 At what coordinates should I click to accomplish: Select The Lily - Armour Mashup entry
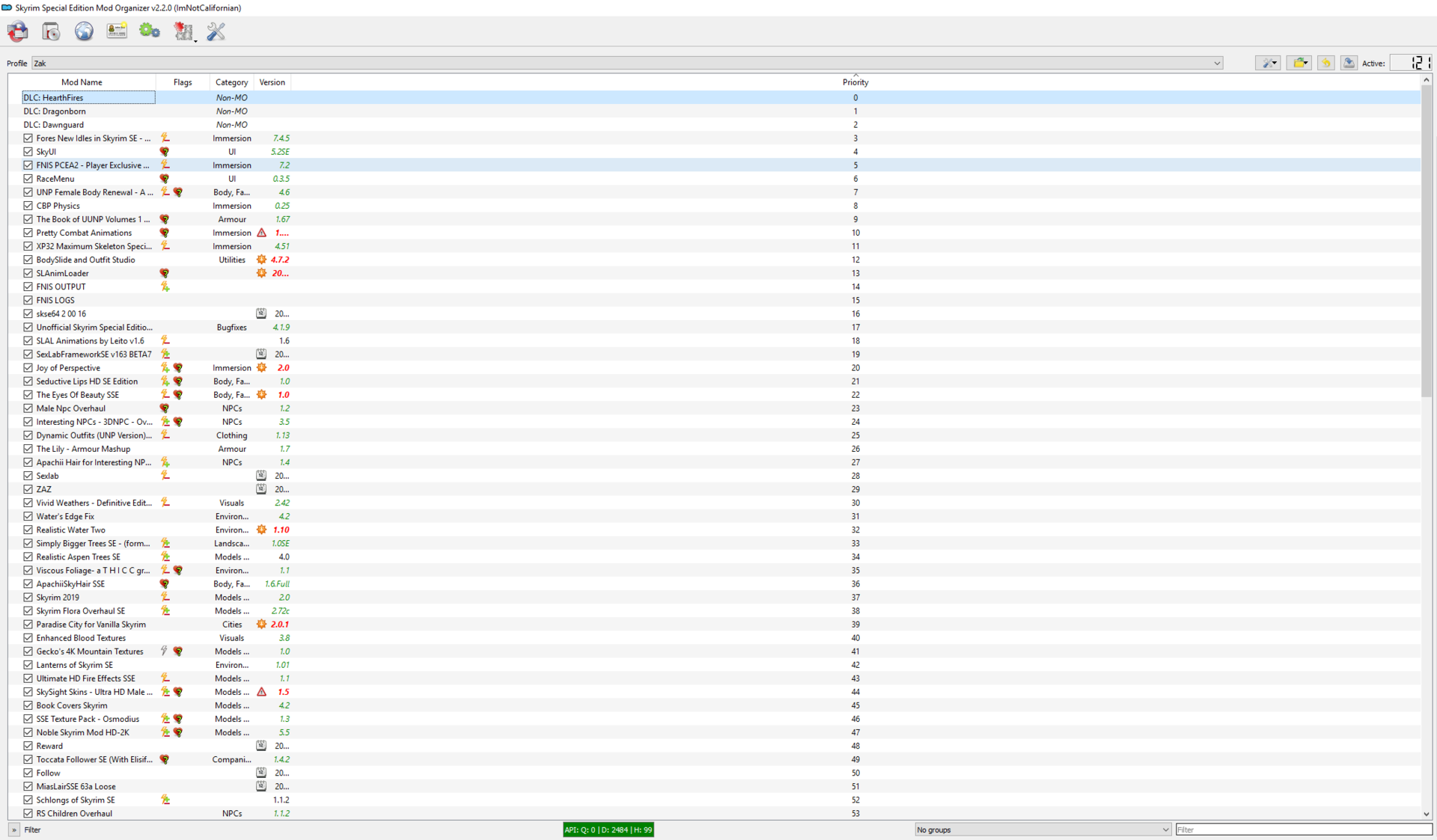pos(83,449)
